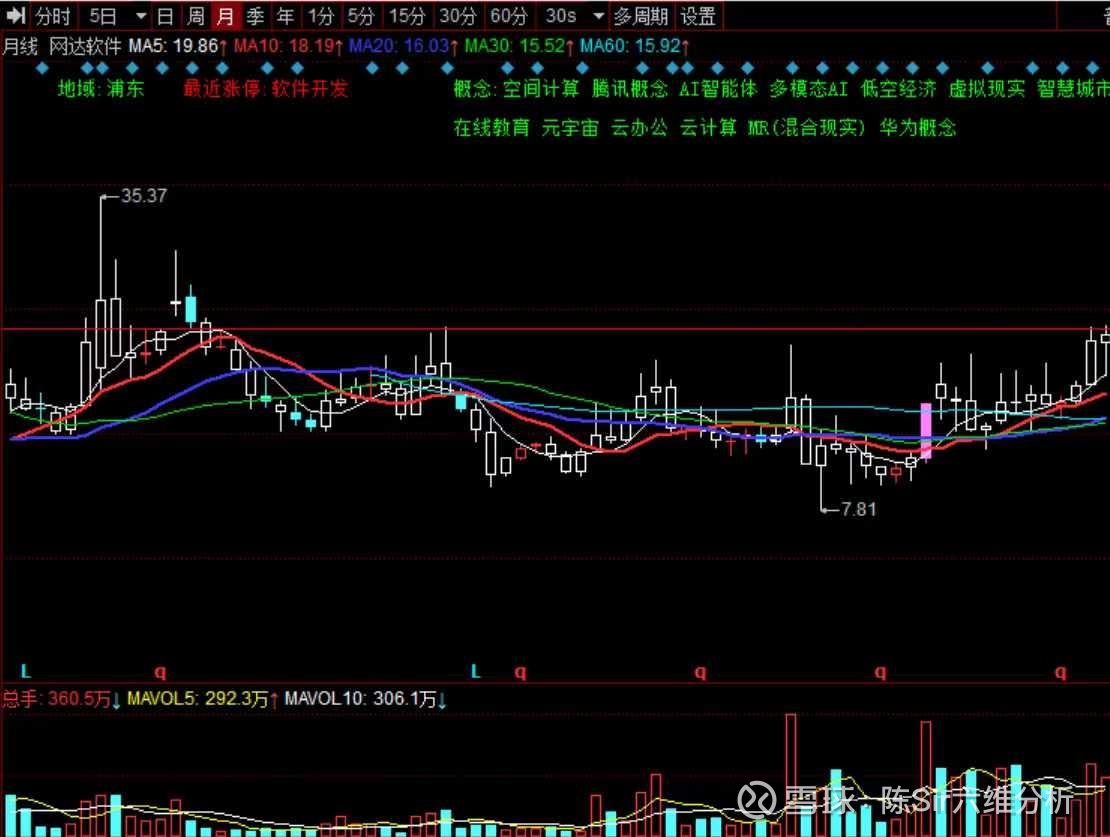Open the 元宇宙 concept link
The height and width of the screenshot is (837, 1110).
pyautogui.click(x=570, y=127)
